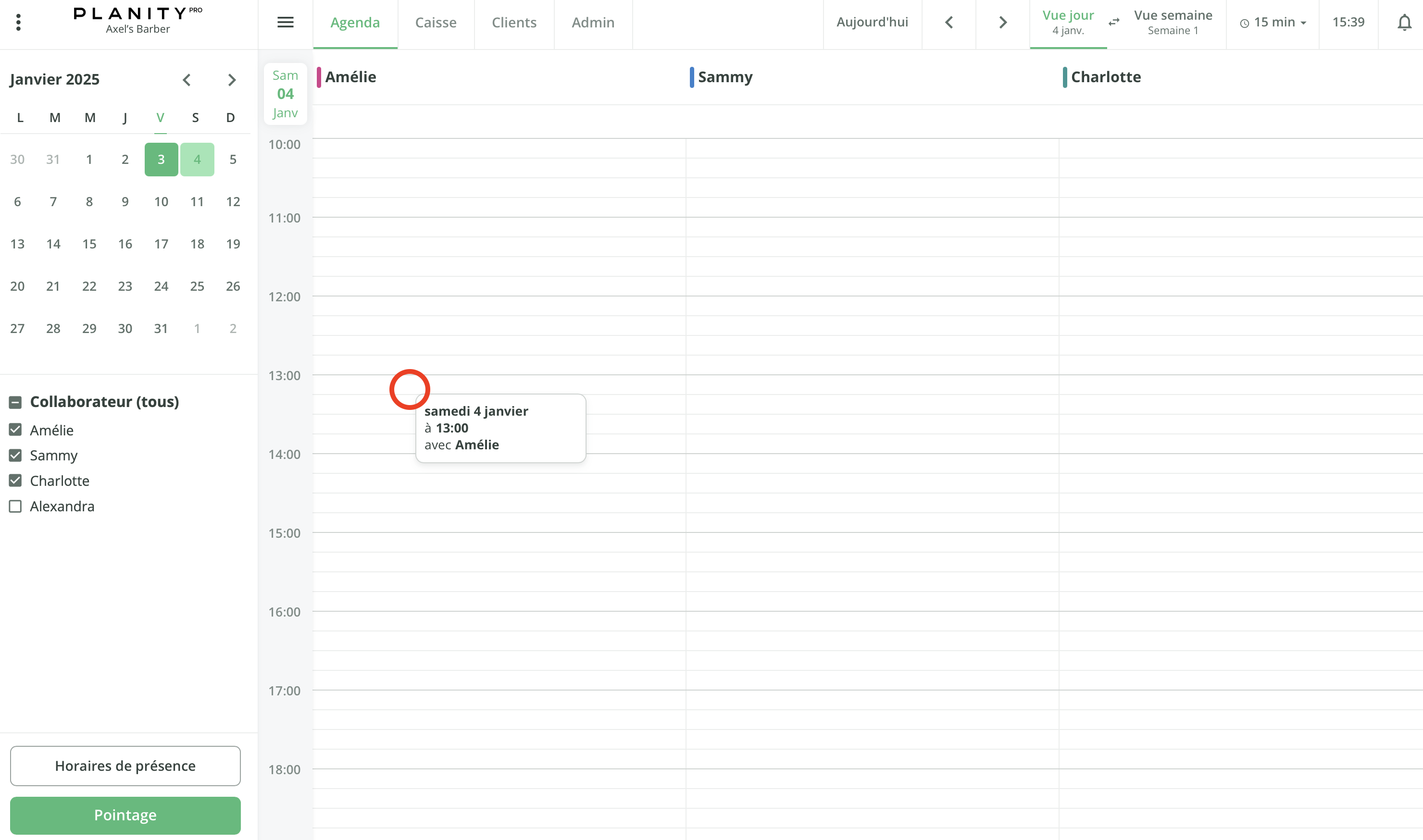Switch to the Caisse tab
Image resolution: width=1423 pixels, height=840 pixels.
(x=436, y=22)
